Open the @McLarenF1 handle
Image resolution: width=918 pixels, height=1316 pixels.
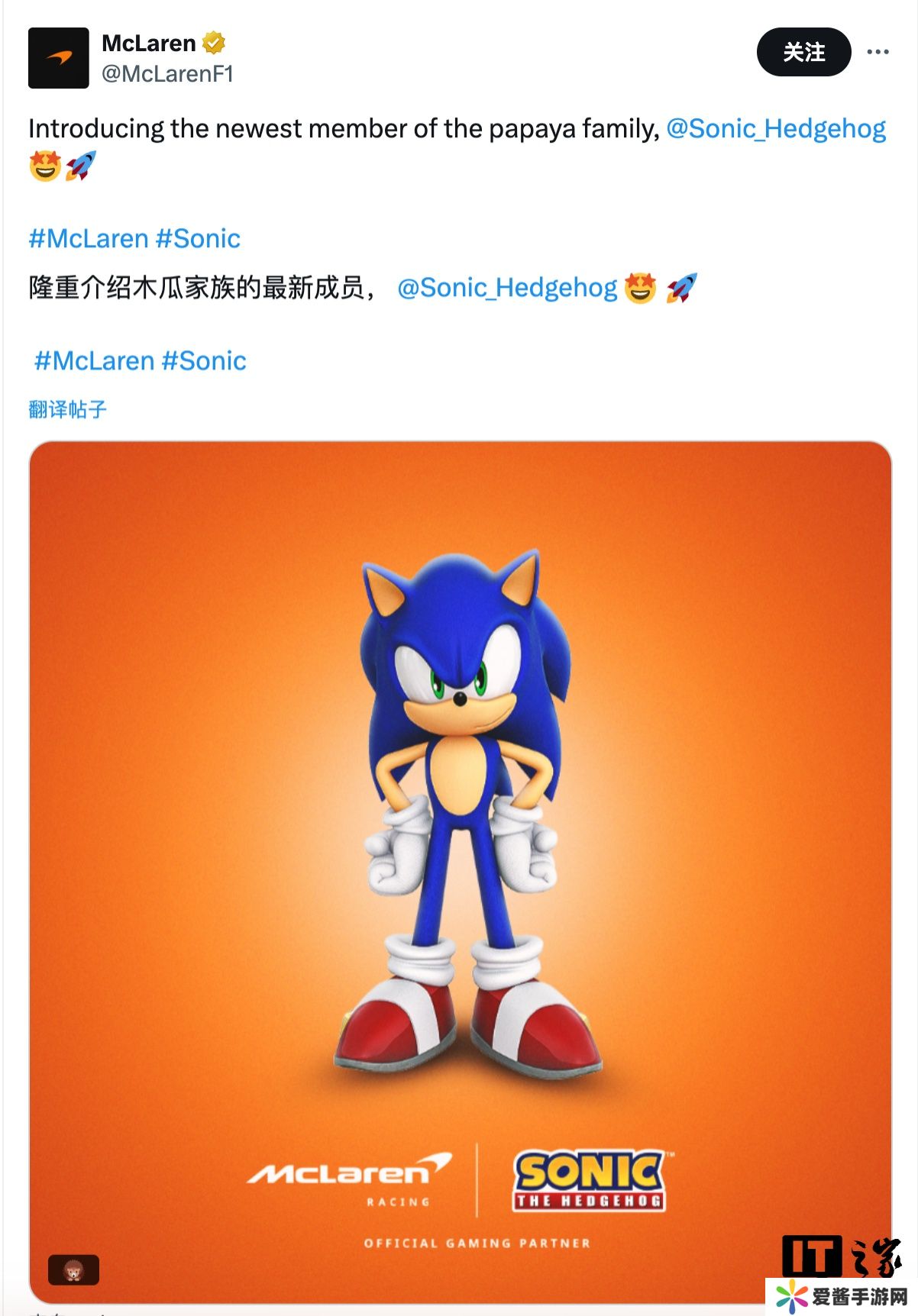coord(167,74)
